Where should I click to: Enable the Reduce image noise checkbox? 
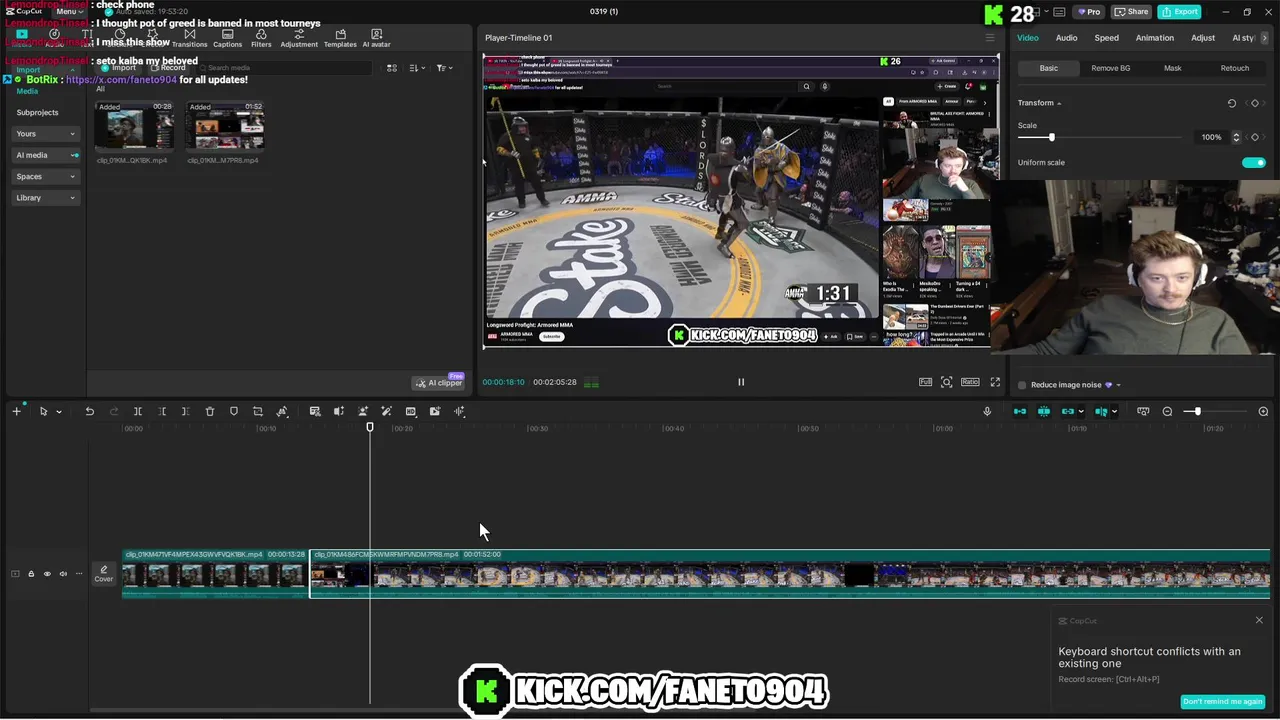click(1022, 385)
